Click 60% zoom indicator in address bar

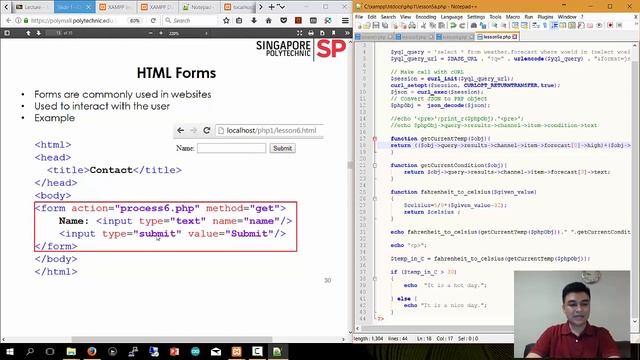[x=135, y=20]
